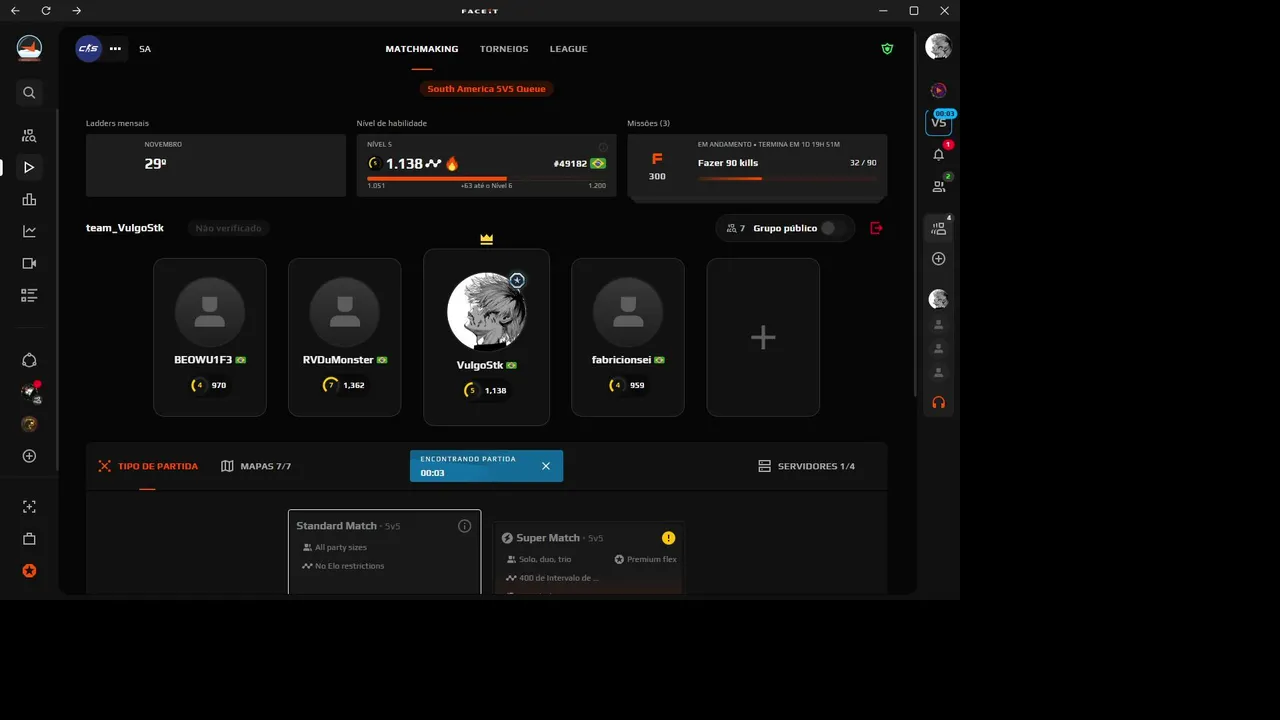Click the green anti-cheat shield icon
Viewport: 1280px width, 720px height.
point(887,48)
